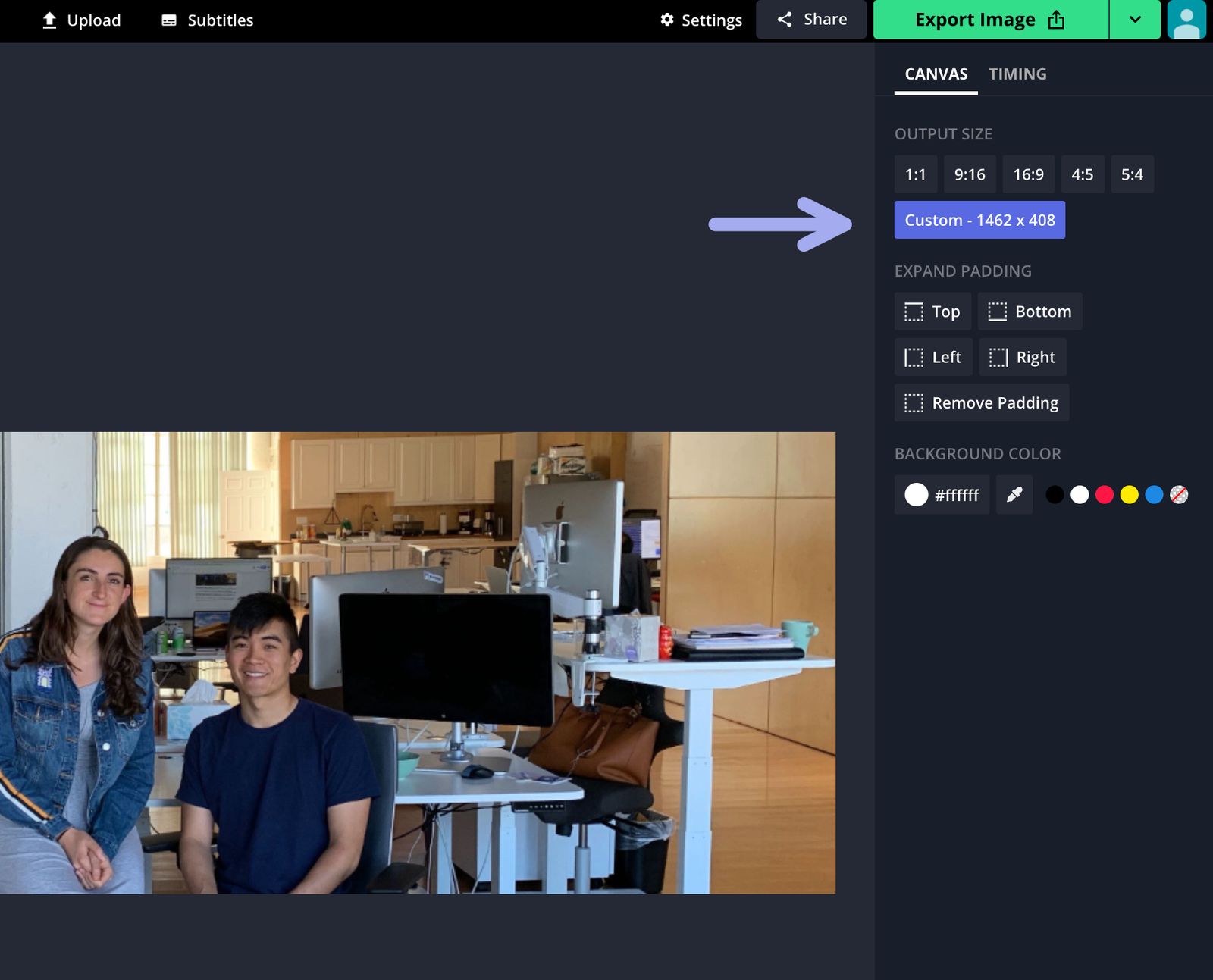
Task: Expand padding on the Right
Action: [1022, 357]
